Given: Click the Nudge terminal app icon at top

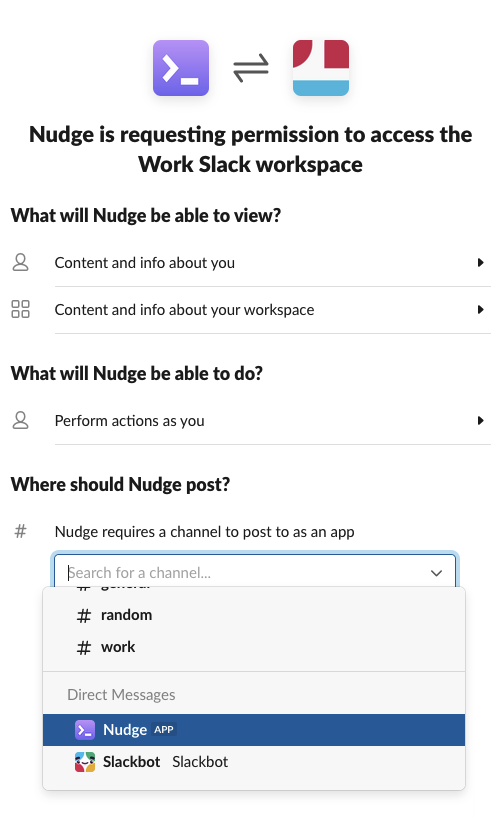Looking at the screenshot, I should (181, 68).
